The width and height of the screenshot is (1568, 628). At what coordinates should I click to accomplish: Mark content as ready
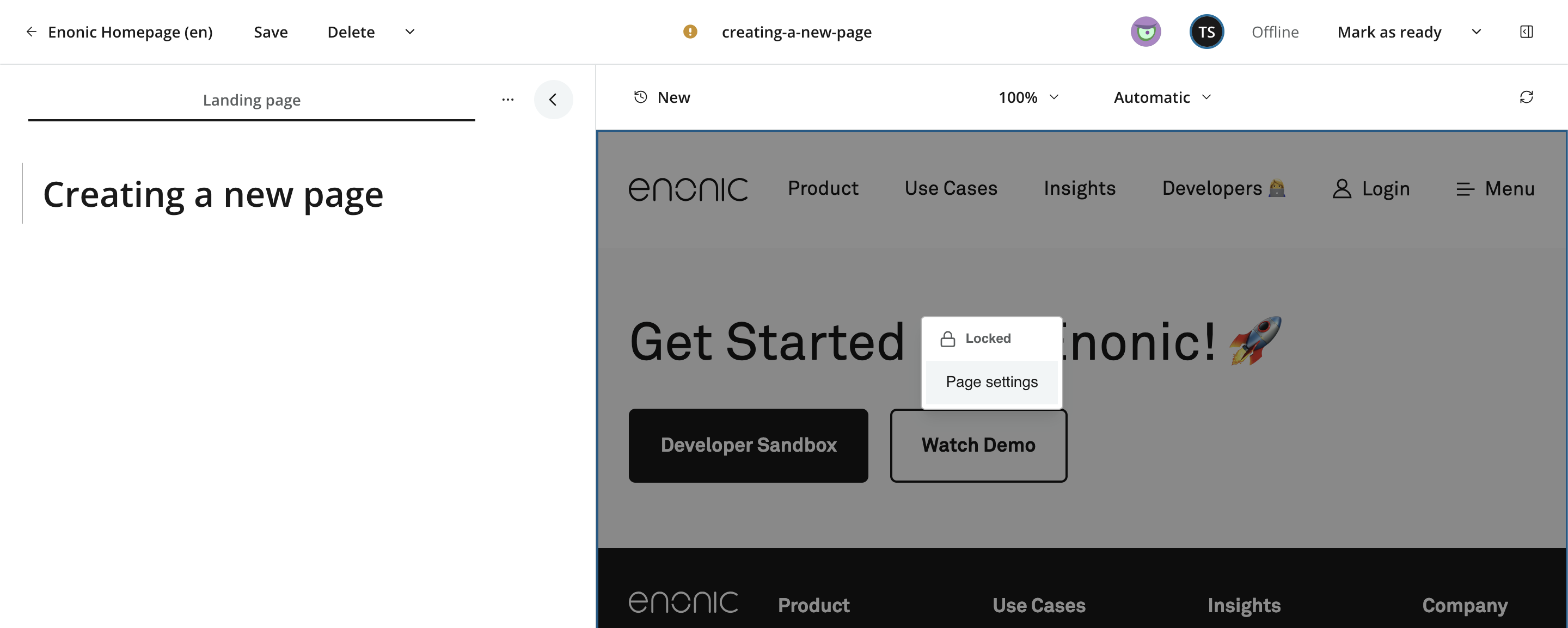pos(1389,32)
